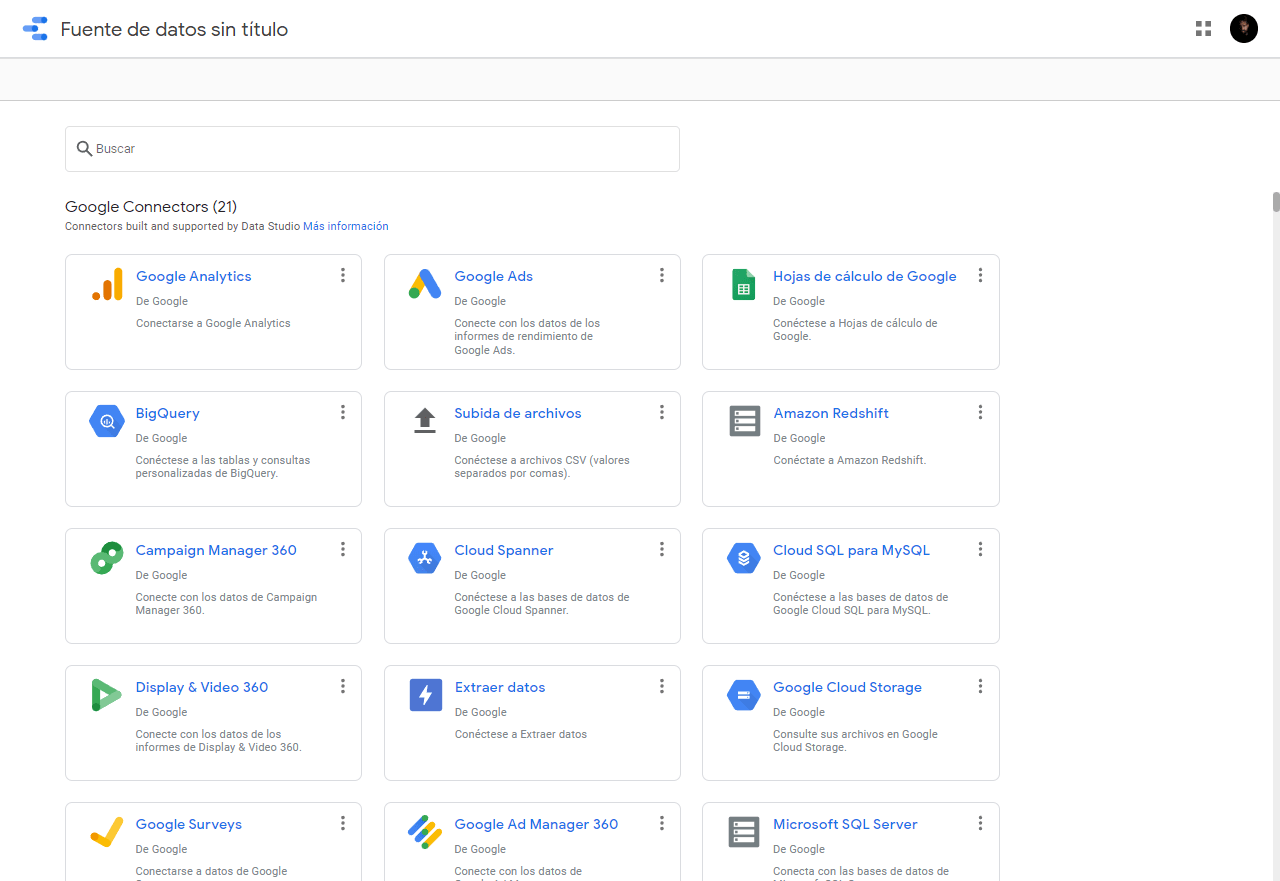Open more options for Google Ads
This screenshot has height=881, width=1280.
click(662, 275)
